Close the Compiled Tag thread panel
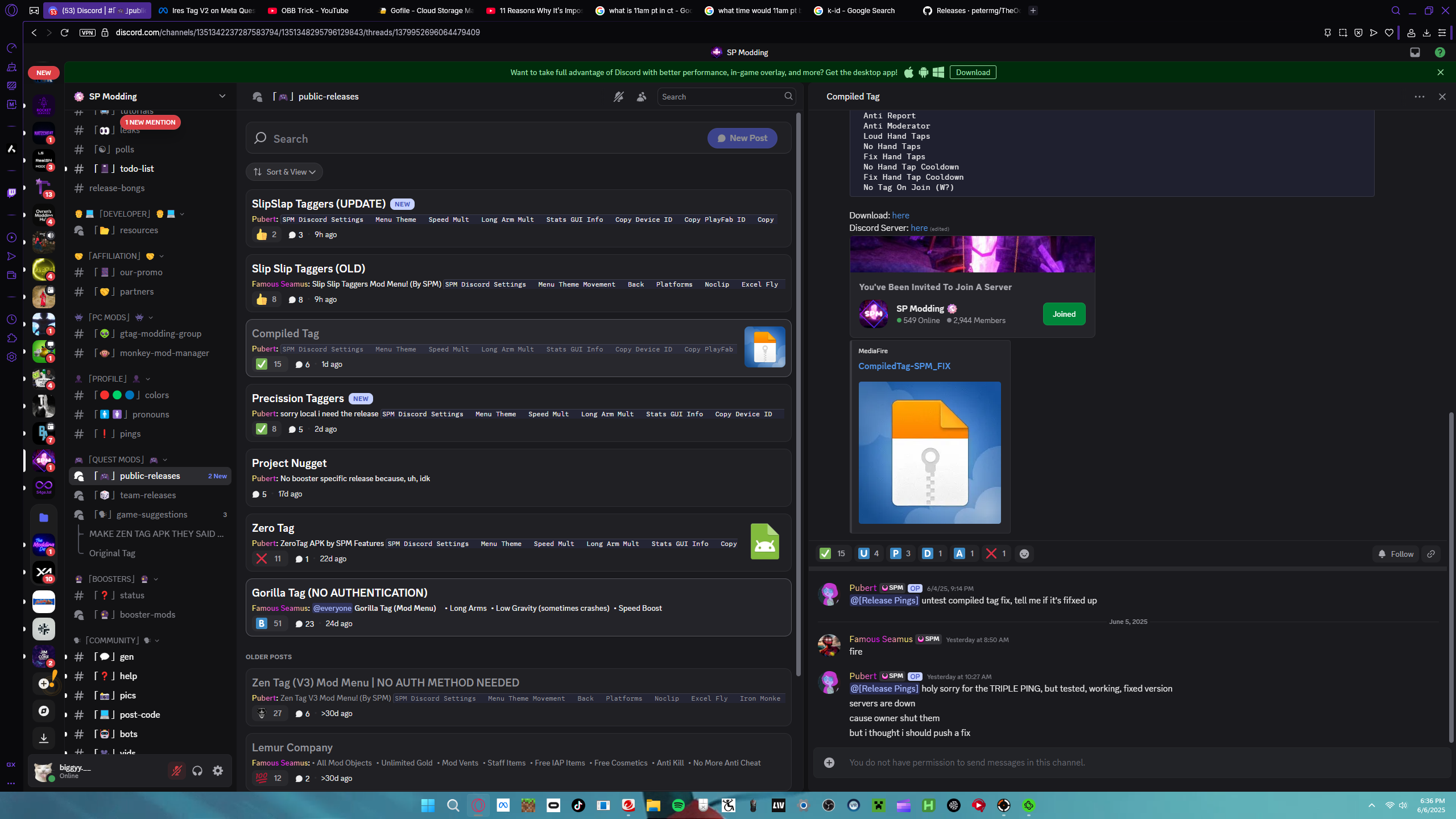 (1442, 97)
